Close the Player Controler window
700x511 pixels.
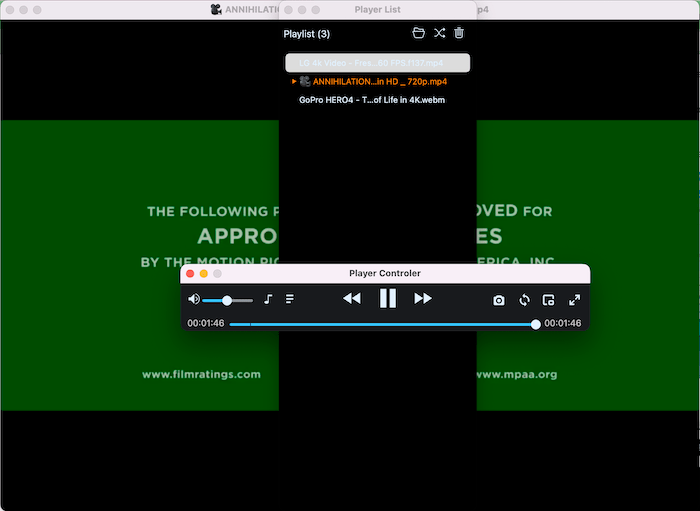tap(190, 273)
